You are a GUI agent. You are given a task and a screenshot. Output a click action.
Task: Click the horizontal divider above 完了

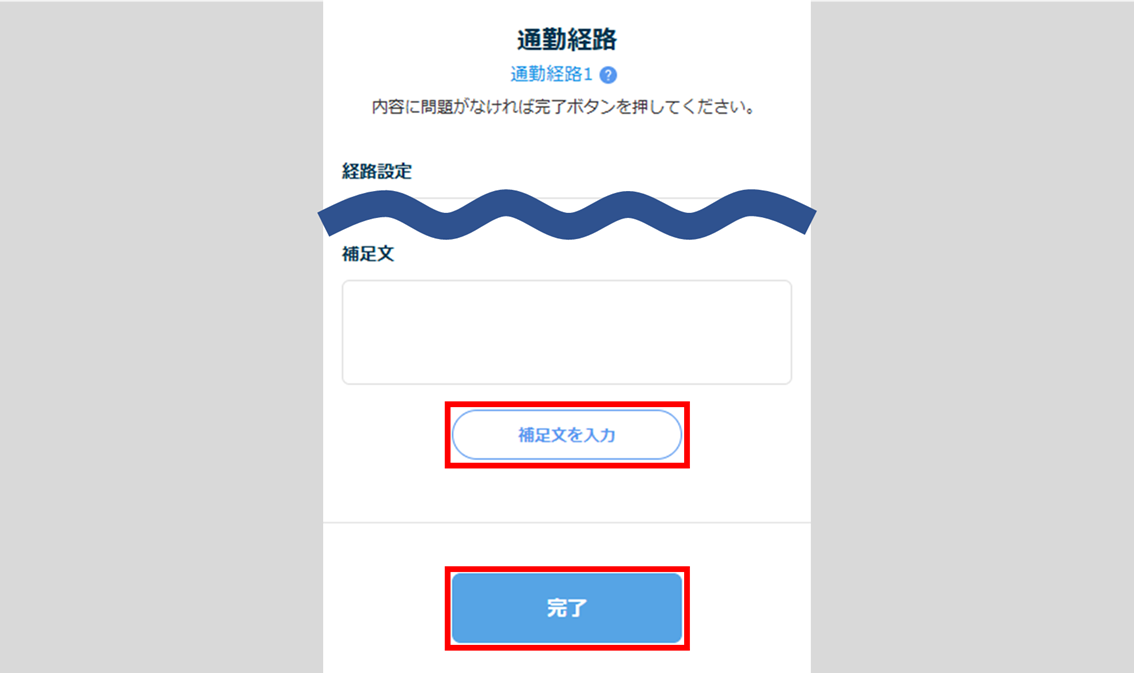(x=566, y=522)
